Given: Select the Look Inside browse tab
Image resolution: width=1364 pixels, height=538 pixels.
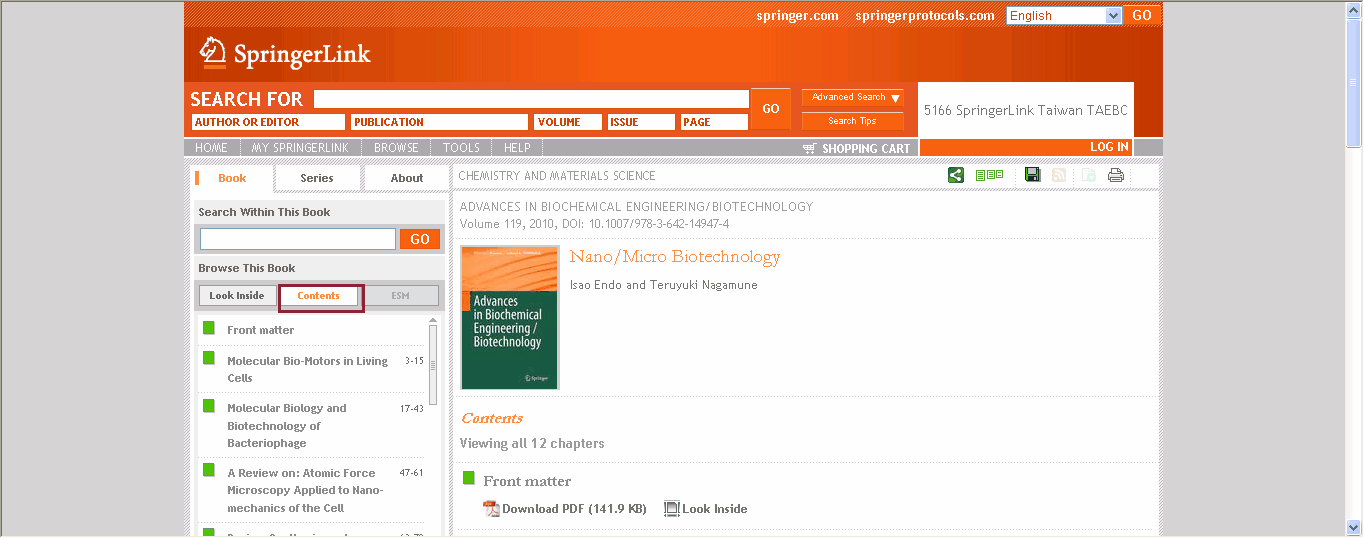Looking at the screenshot, I should tap(237, 296).
